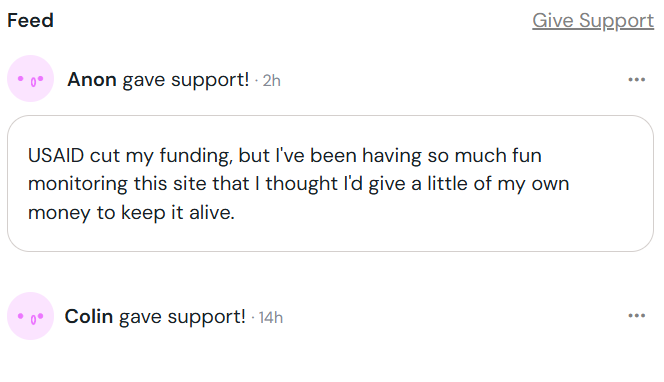Click the 2h timestamp on Anon's post
This screenshot has height=382, width=664.
[271, 80]
